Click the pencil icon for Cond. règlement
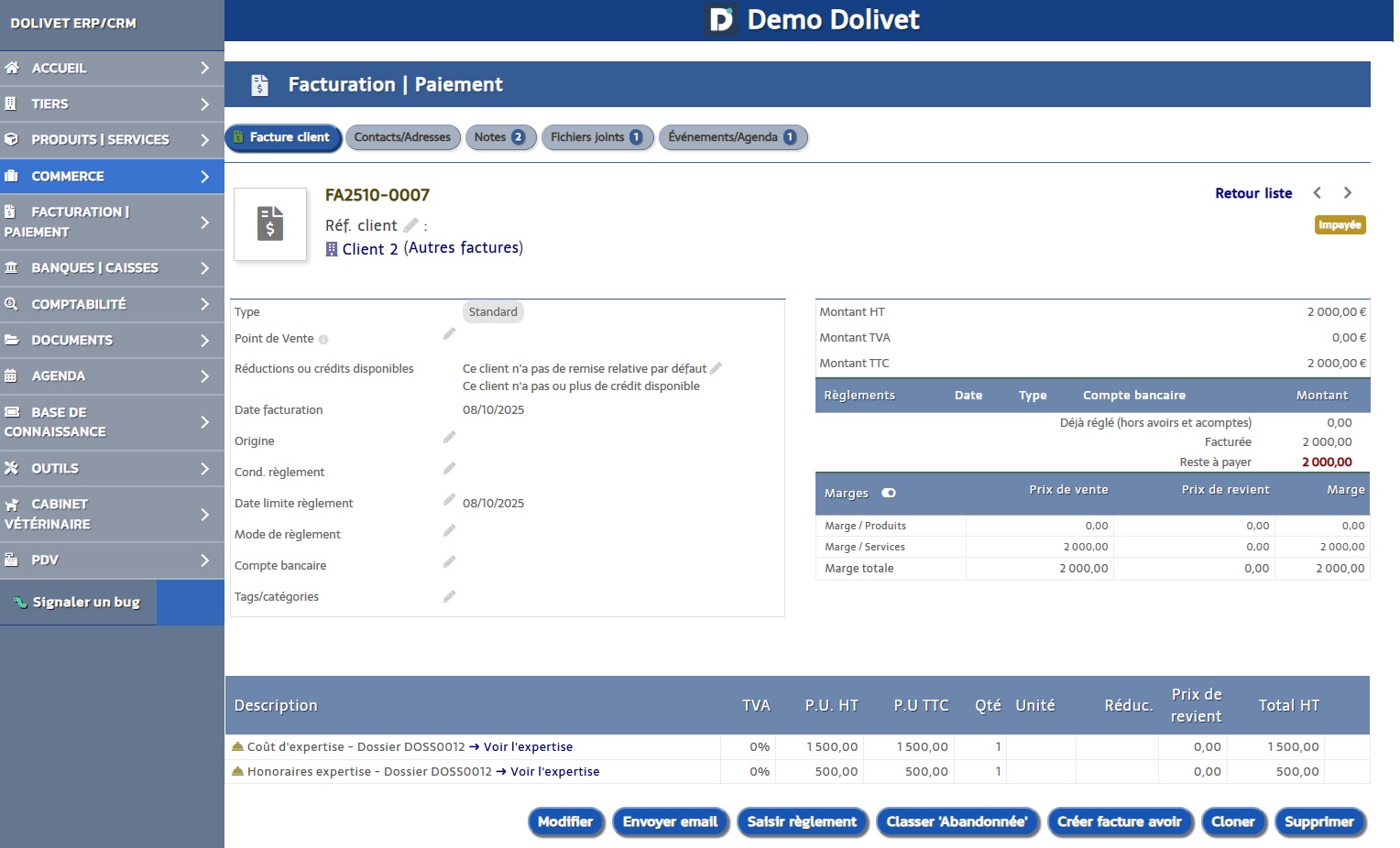Screen dimensions: 1400x848 tap(449, 469)
